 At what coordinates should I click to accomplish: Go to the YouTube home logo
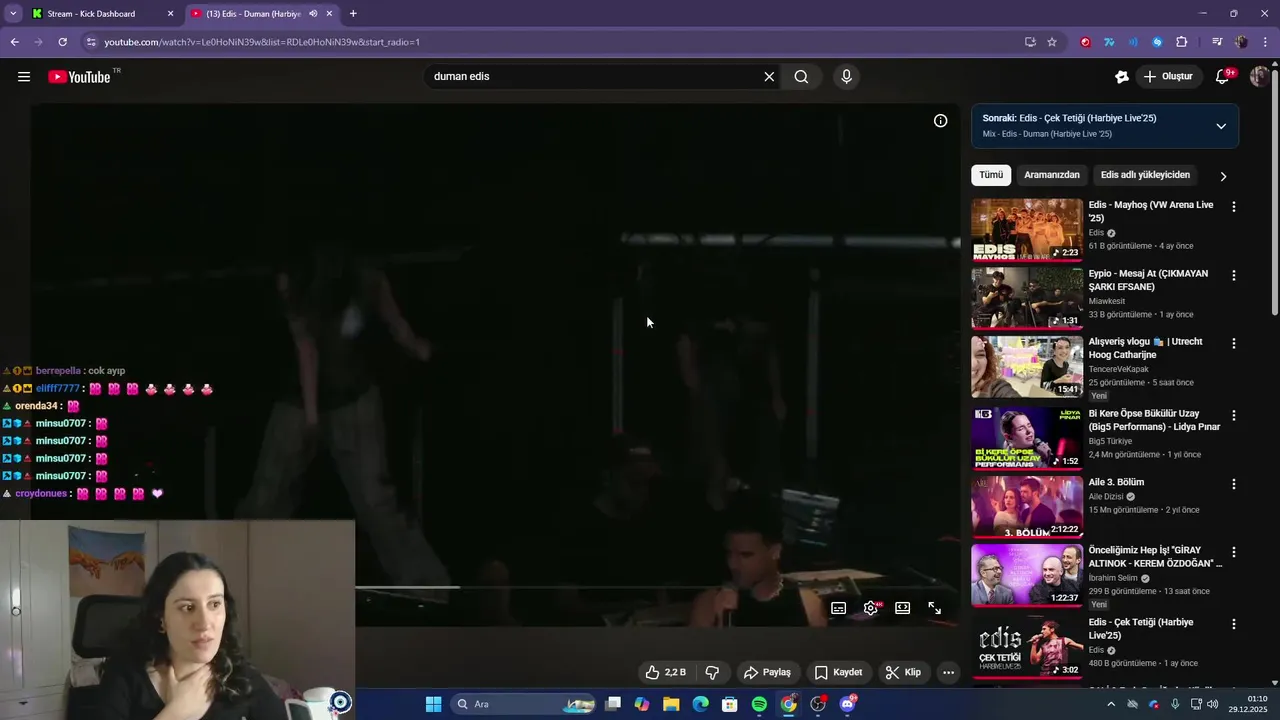tap(79, 77)
